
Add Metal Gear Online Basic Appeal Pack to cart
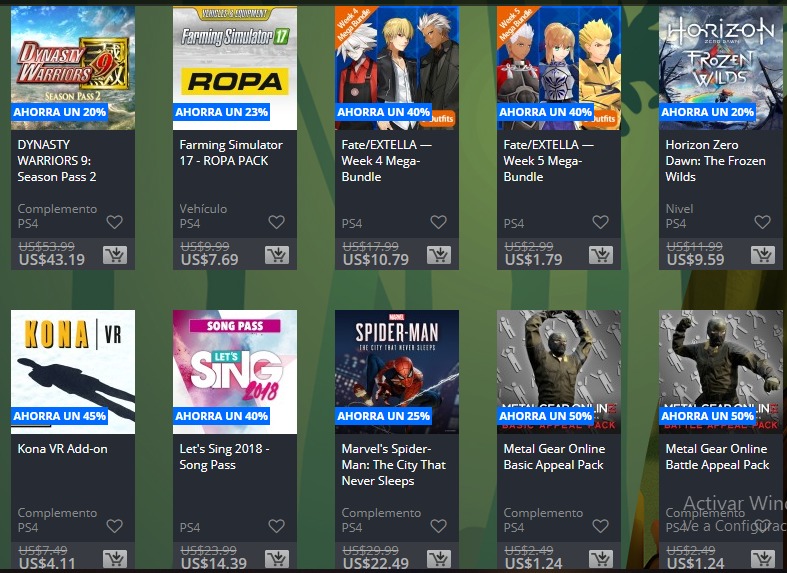tap(601, 559)
